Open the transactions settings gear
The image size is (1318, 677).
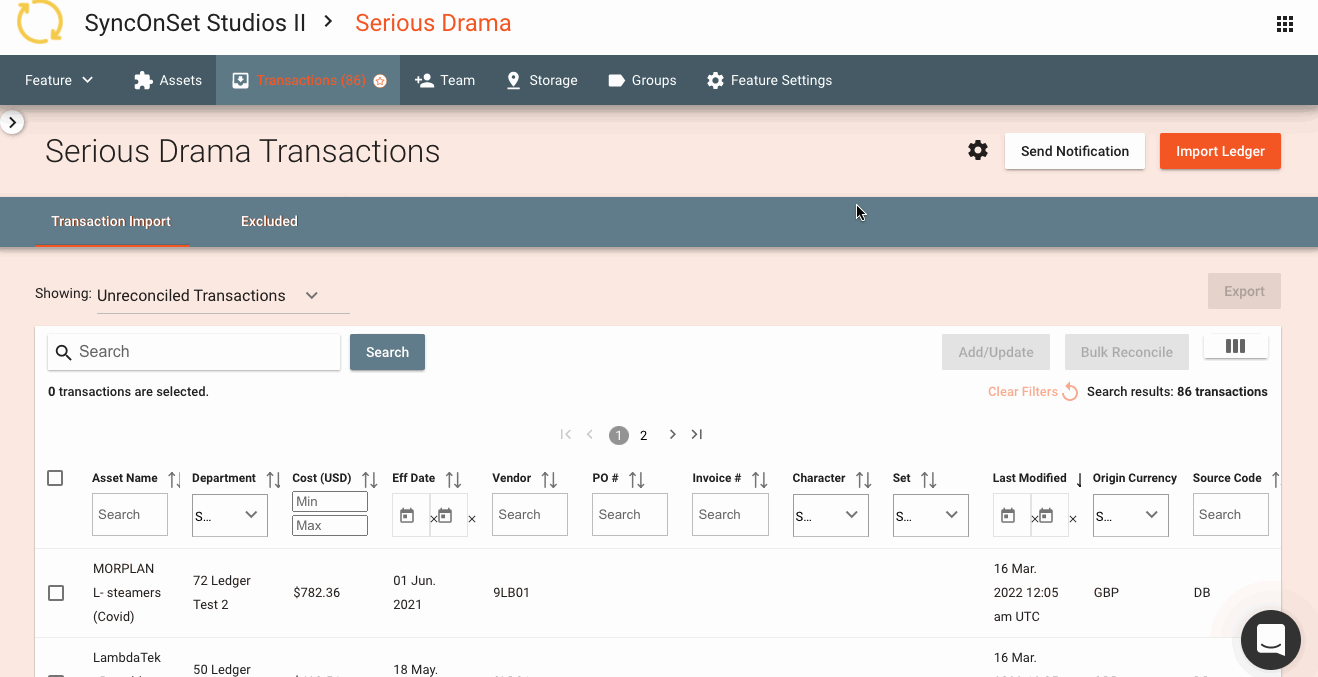pos(978,151)
